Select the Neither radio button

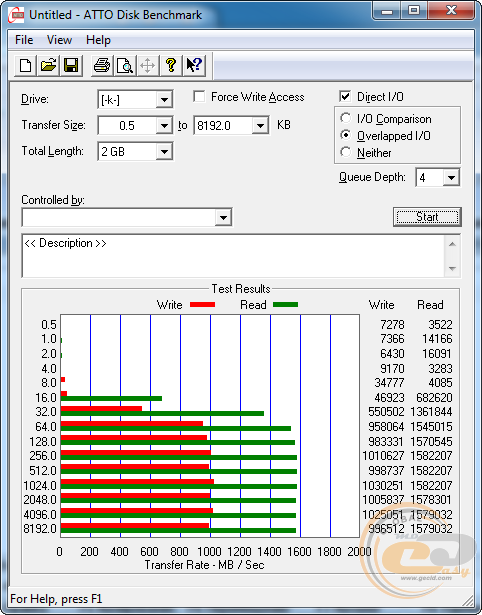tap(346, 152)
